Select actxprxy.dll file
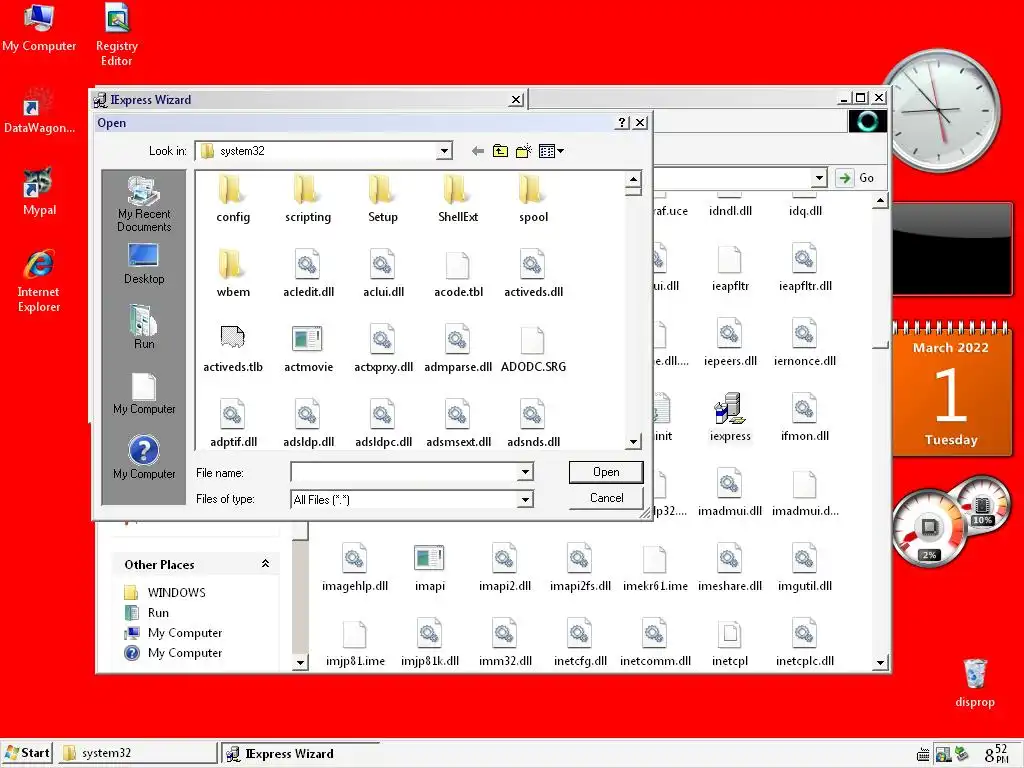 click(x=383, y=348)
